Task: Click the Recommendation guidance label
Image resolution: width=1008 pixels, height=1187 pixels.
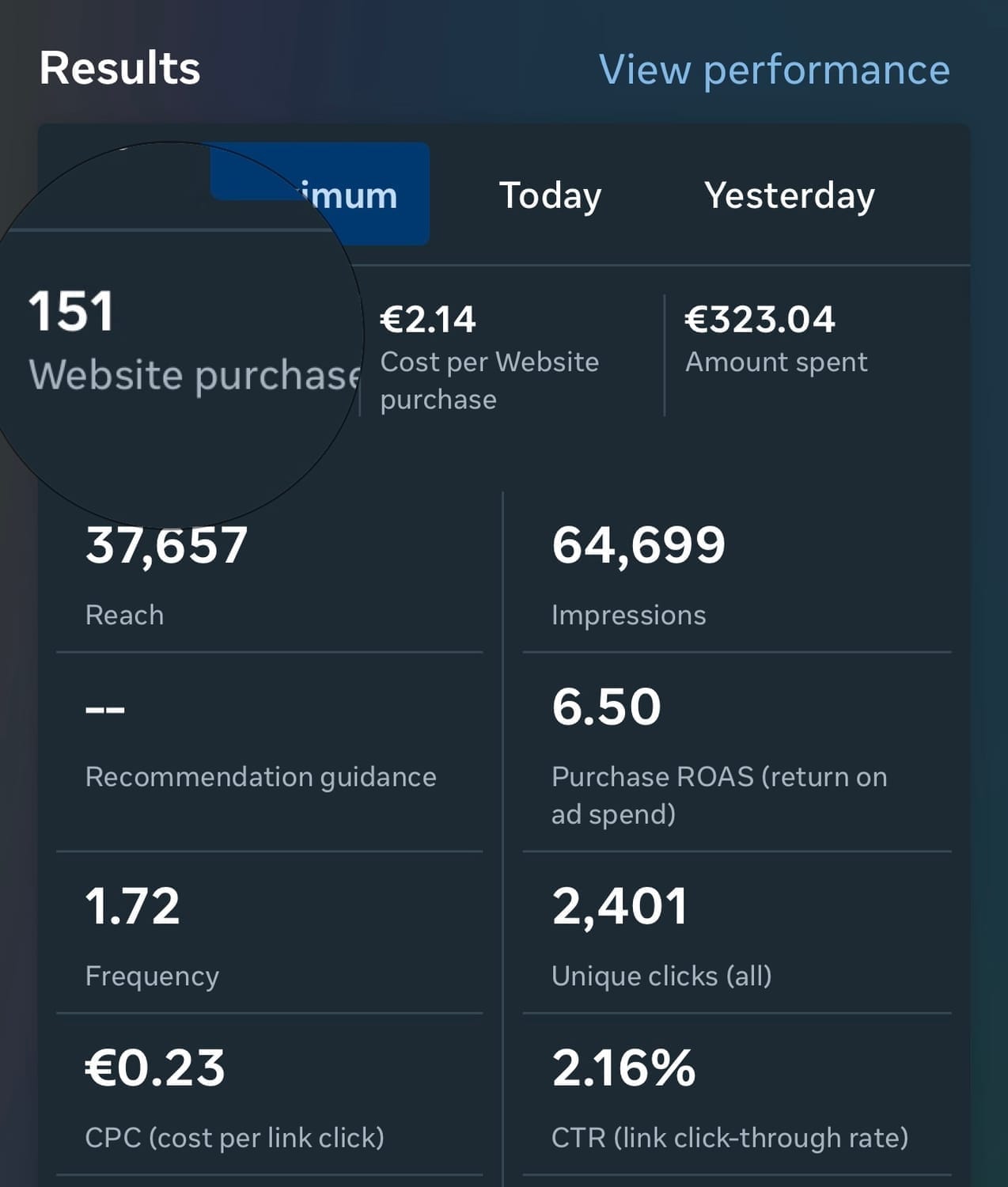Action: [260, 777]
